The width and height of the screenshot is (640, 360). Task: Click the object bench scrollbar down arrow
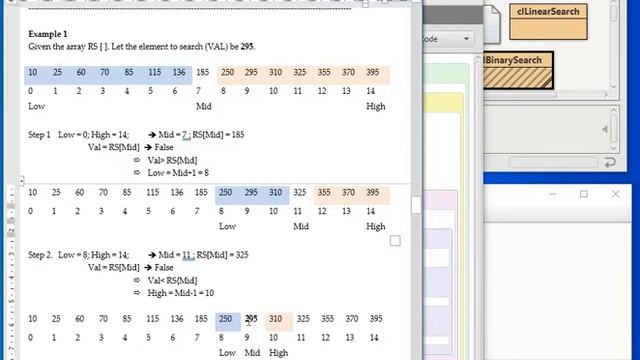click(x=613, y=148)
